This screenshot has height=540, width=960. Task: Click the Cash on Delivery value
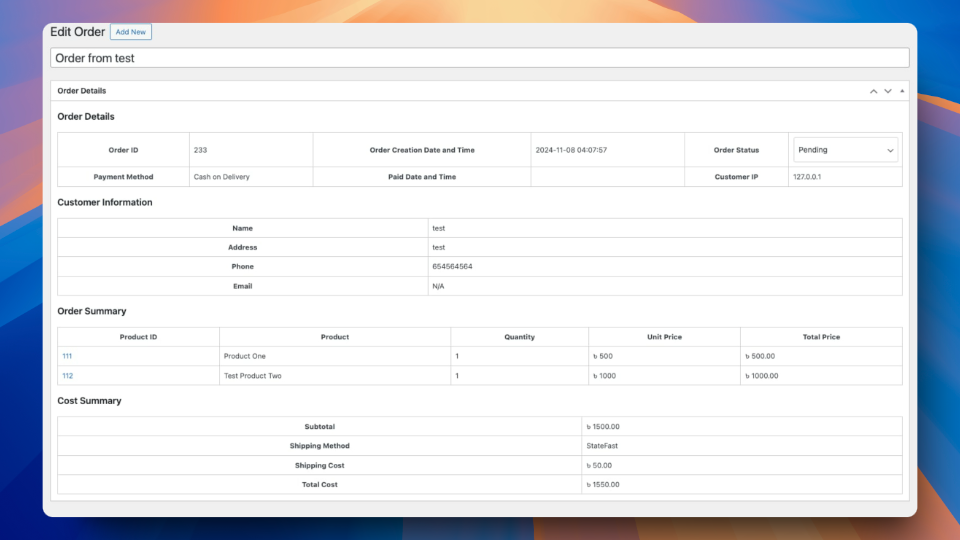click(222, 177)
